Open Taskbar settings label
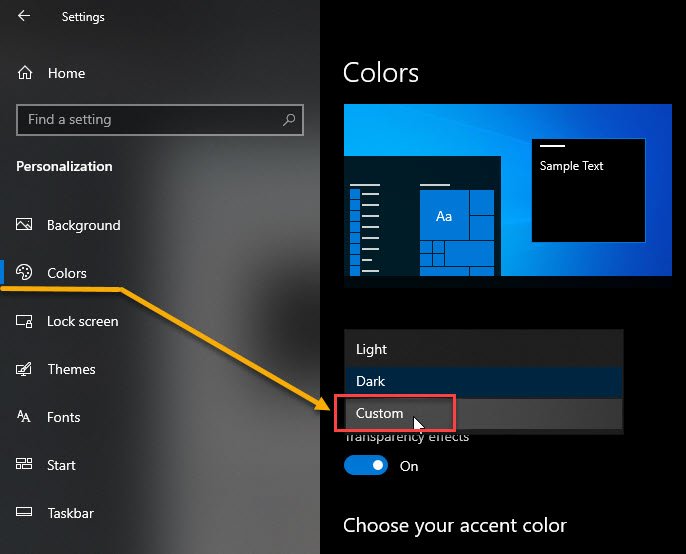 (70, 513)
